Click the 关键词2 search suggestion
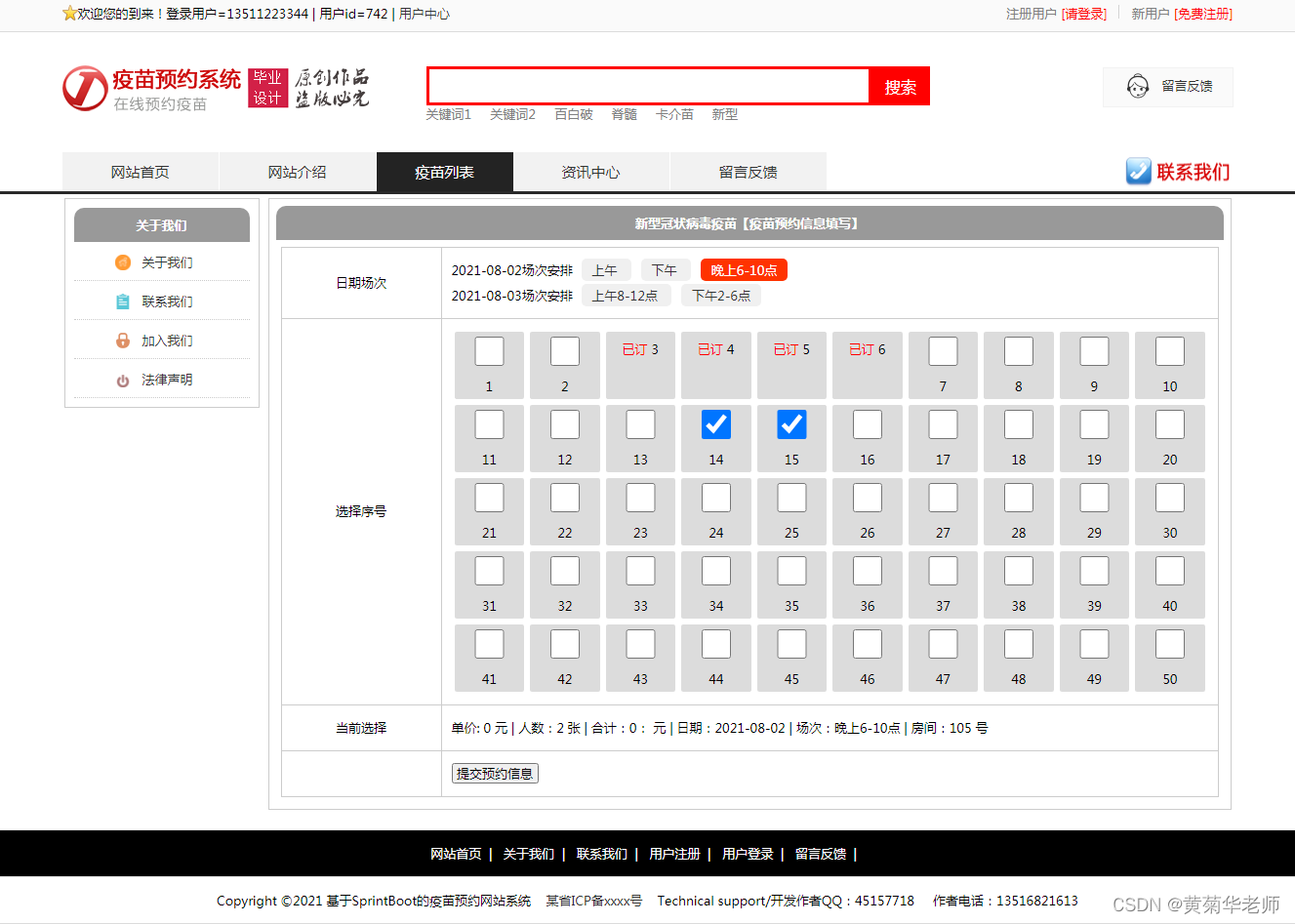Image resolution: width=1295 pixels, height=924 pixels. [x=512, y=114]
